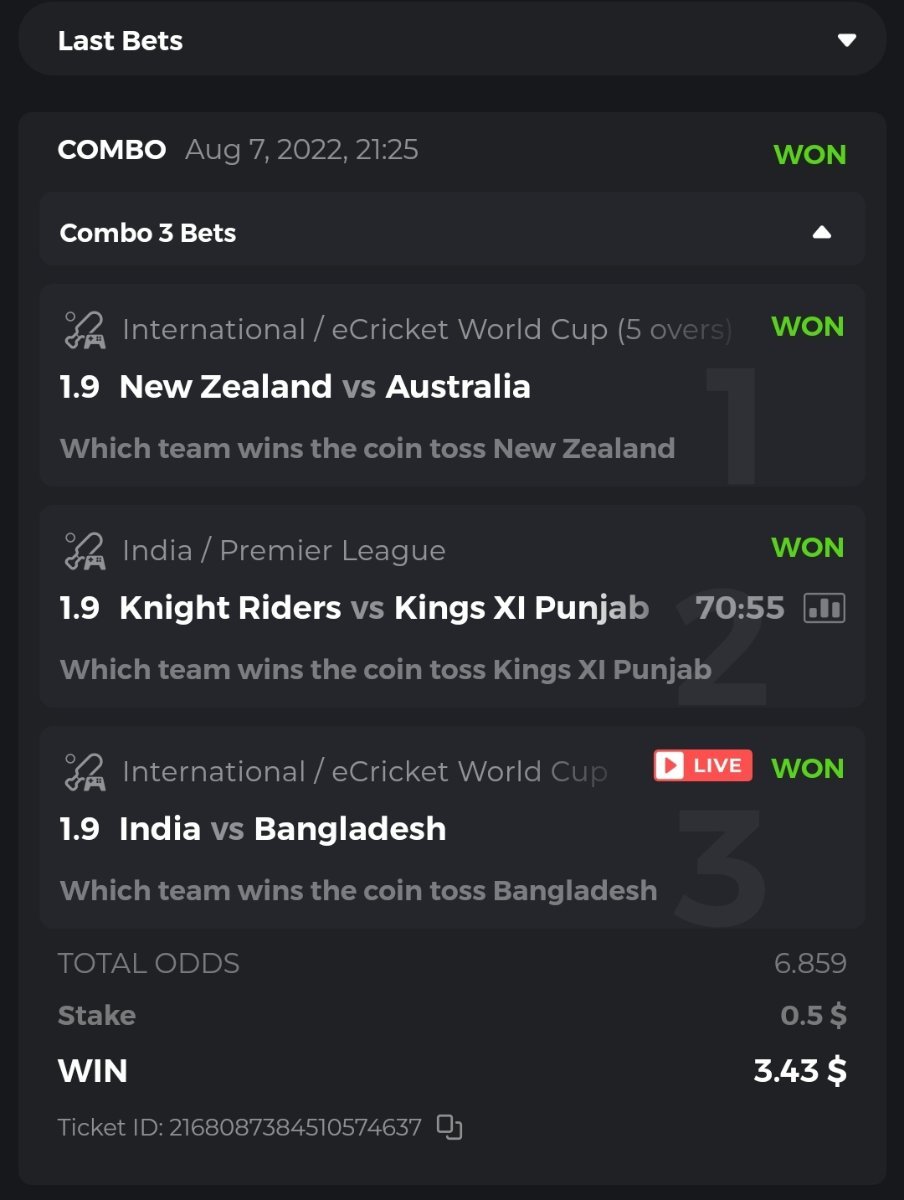Image resolution: width=904 pixels, height=1200 pixels.
Task: Click the eCricket icon for New Zealand match
Action: coord(84,330)
